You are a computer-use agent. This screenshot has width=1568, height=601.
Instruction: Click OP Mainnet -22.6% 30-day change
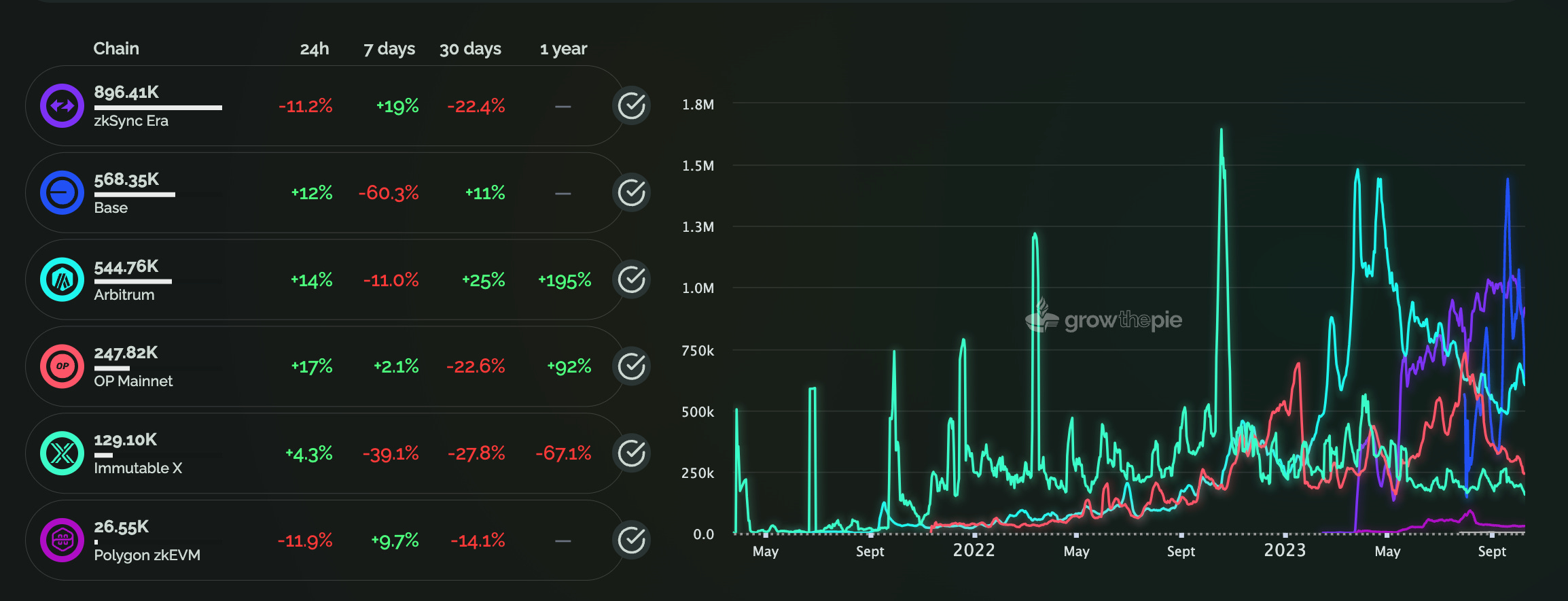(x=476, y=366)
